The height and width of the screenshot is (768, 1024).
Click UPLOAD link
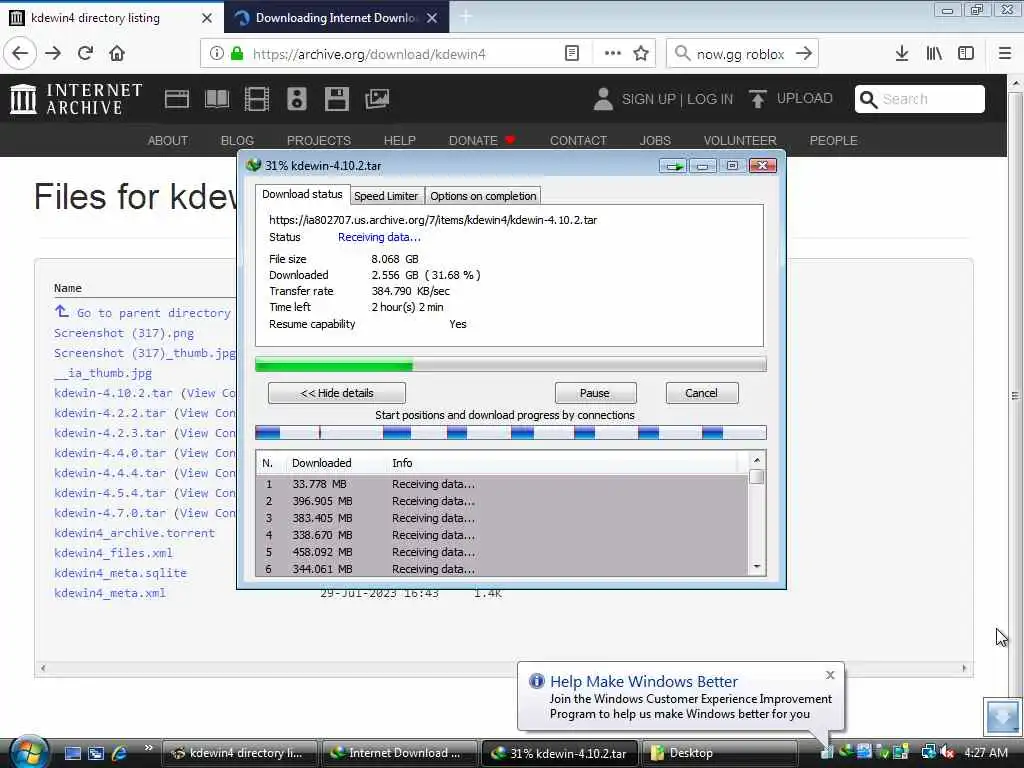pyautogui.click(x=805, y=99)
